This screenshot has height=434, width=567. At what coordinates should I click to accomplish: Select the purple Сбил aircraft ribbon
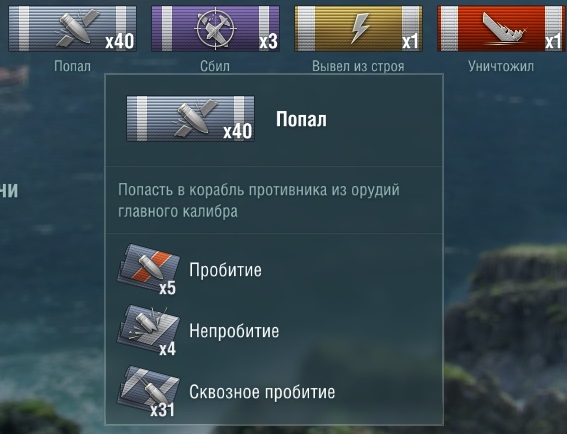tap(215, 29)
